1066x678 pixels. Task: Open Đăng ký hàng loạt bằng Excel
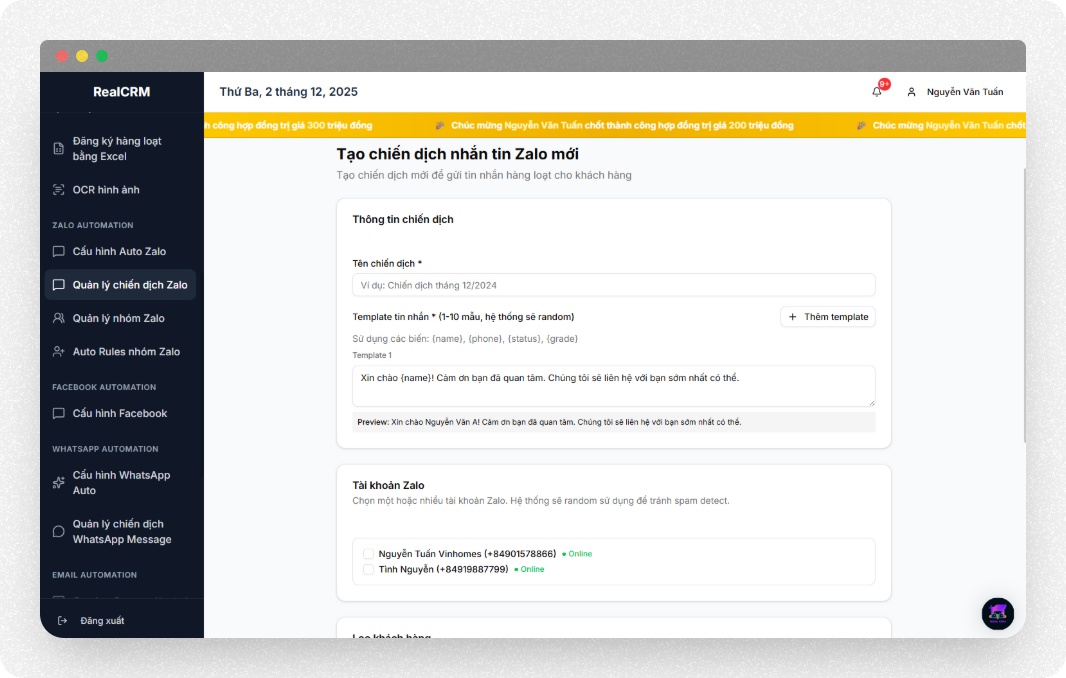click(x=120, y=148)
